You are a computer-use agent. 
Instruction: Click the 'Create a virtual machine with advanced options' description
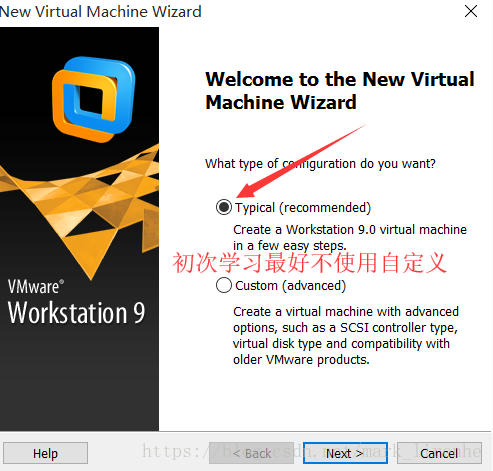pyautogui.click(x=346, y=335)
